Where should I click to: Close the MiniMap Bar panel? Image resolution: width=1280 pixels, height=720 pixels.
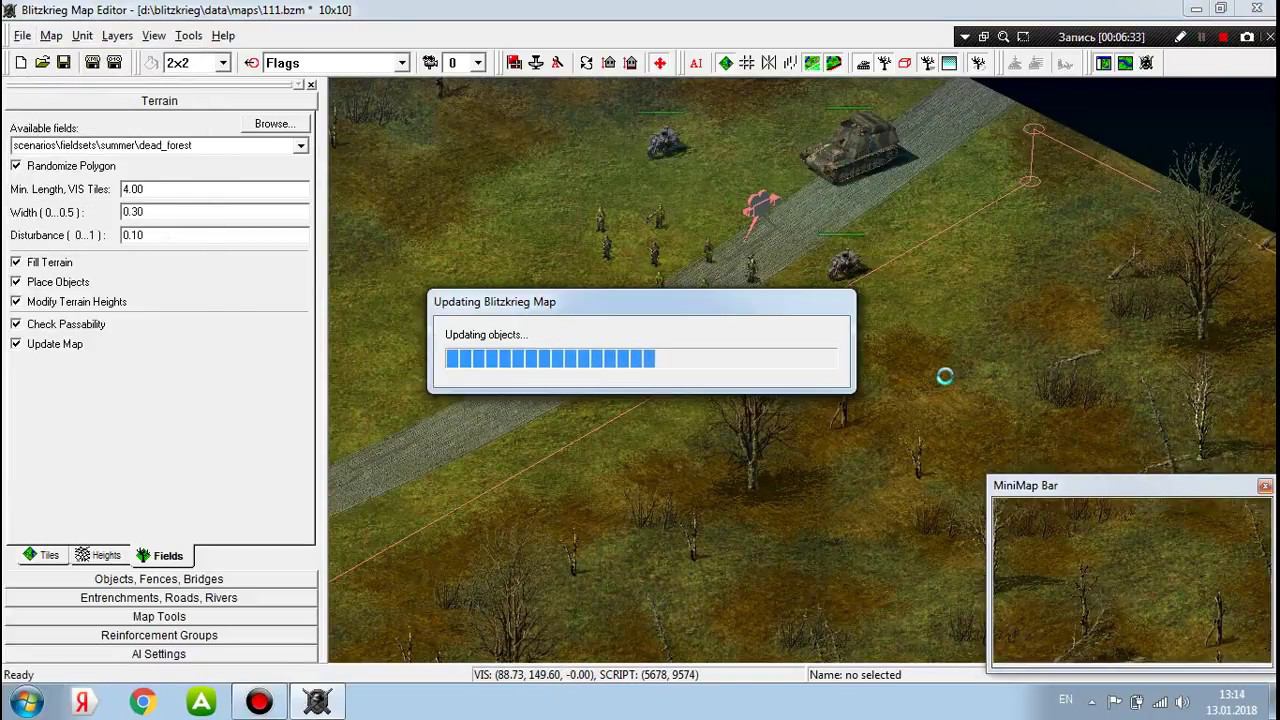click(1265, 486)
